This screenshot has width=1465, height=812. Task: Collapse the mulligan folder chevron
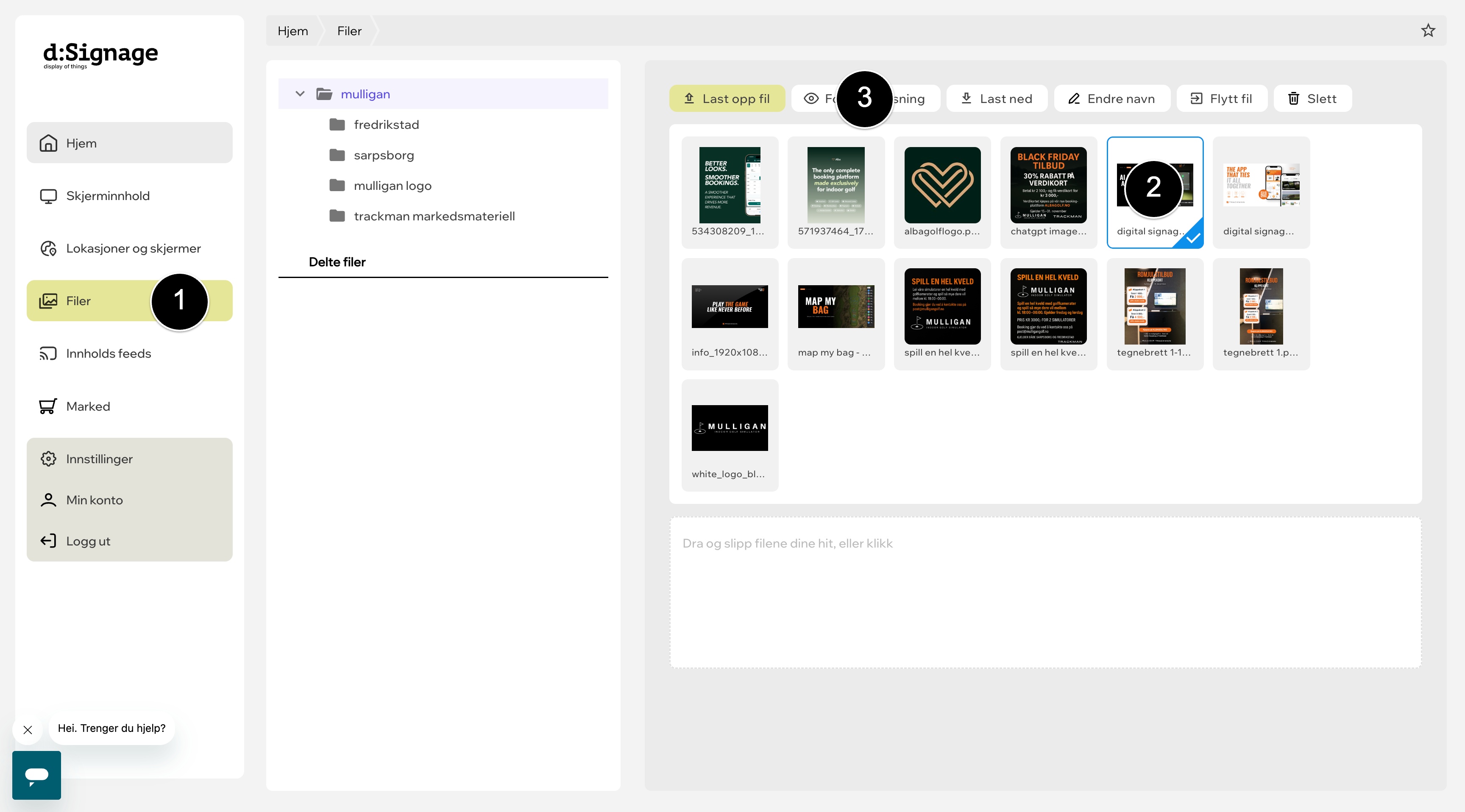pos(300,94)
